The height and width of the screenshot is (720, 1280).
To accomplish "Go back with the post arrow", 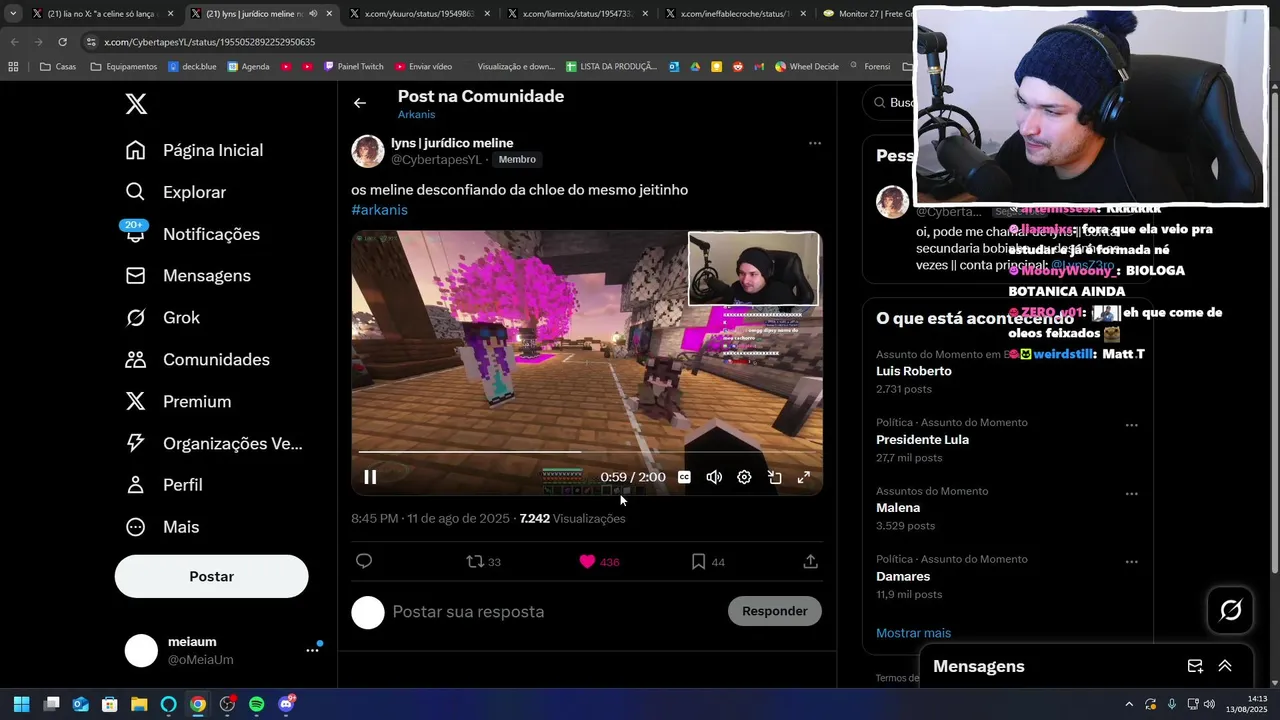I will 360,103.
